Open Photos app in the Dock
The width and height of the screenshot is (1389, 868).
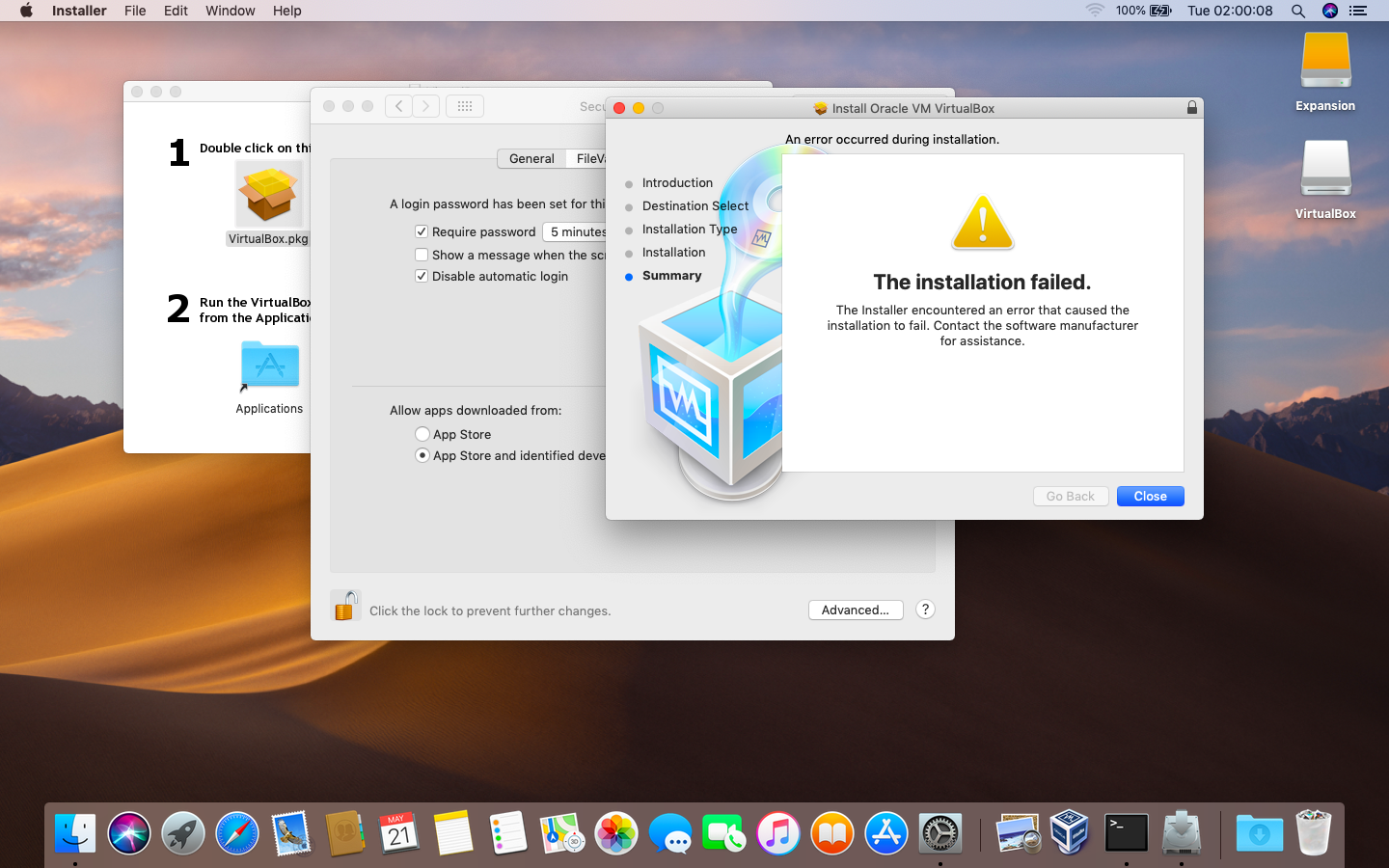click(x=616, y=833)
